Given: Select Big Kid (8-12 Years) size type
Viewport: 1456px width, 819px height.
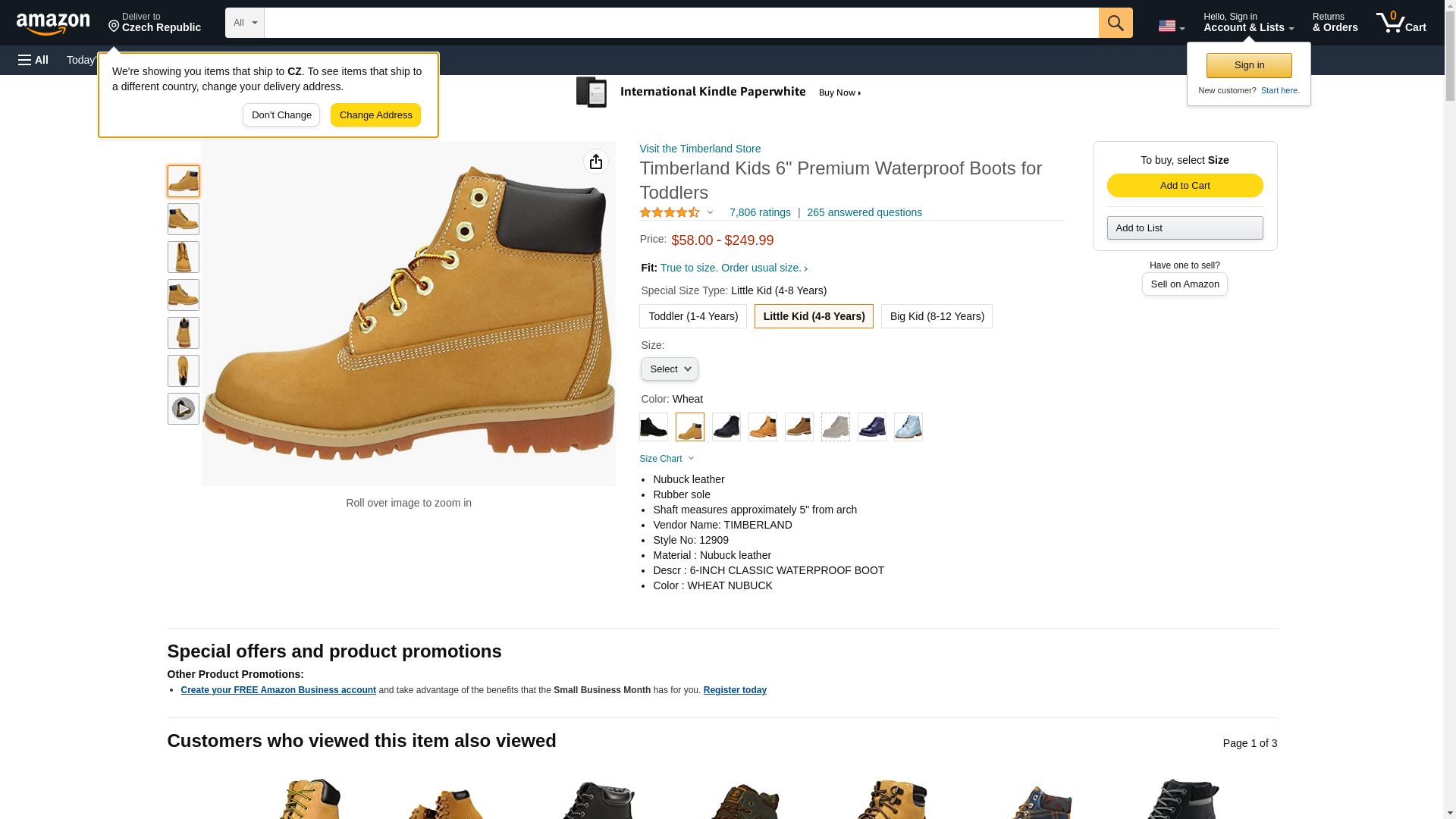Looking at the screenshot, I should point(937,316).
